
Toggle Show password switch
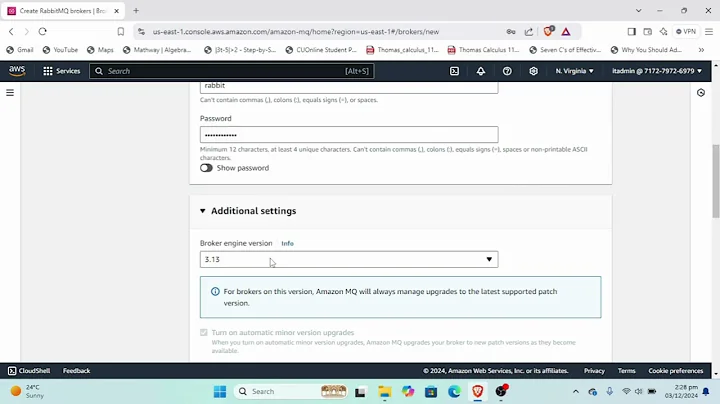point(206,168)
